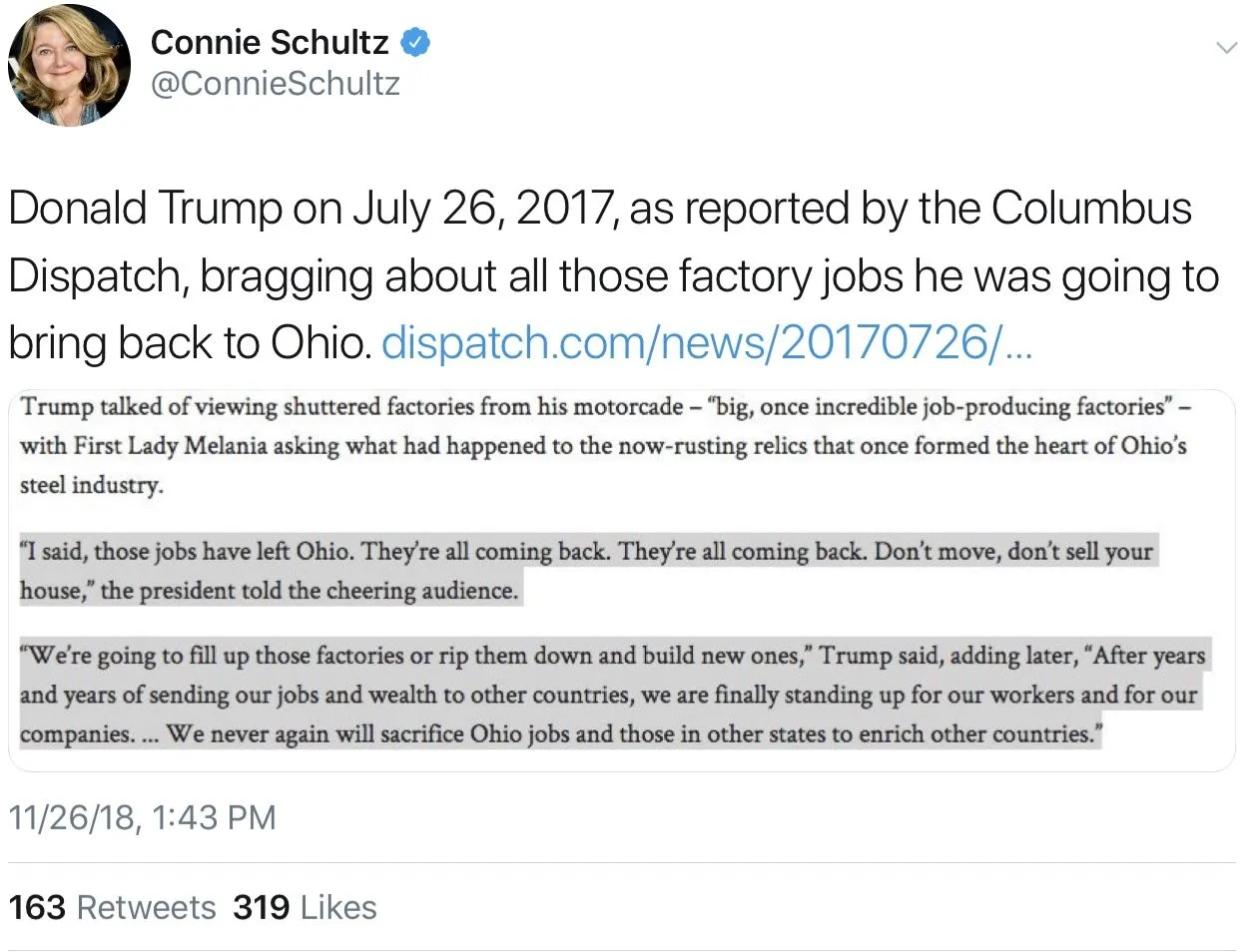Click the blue verified checkmark badge

(x=416, y=43)
